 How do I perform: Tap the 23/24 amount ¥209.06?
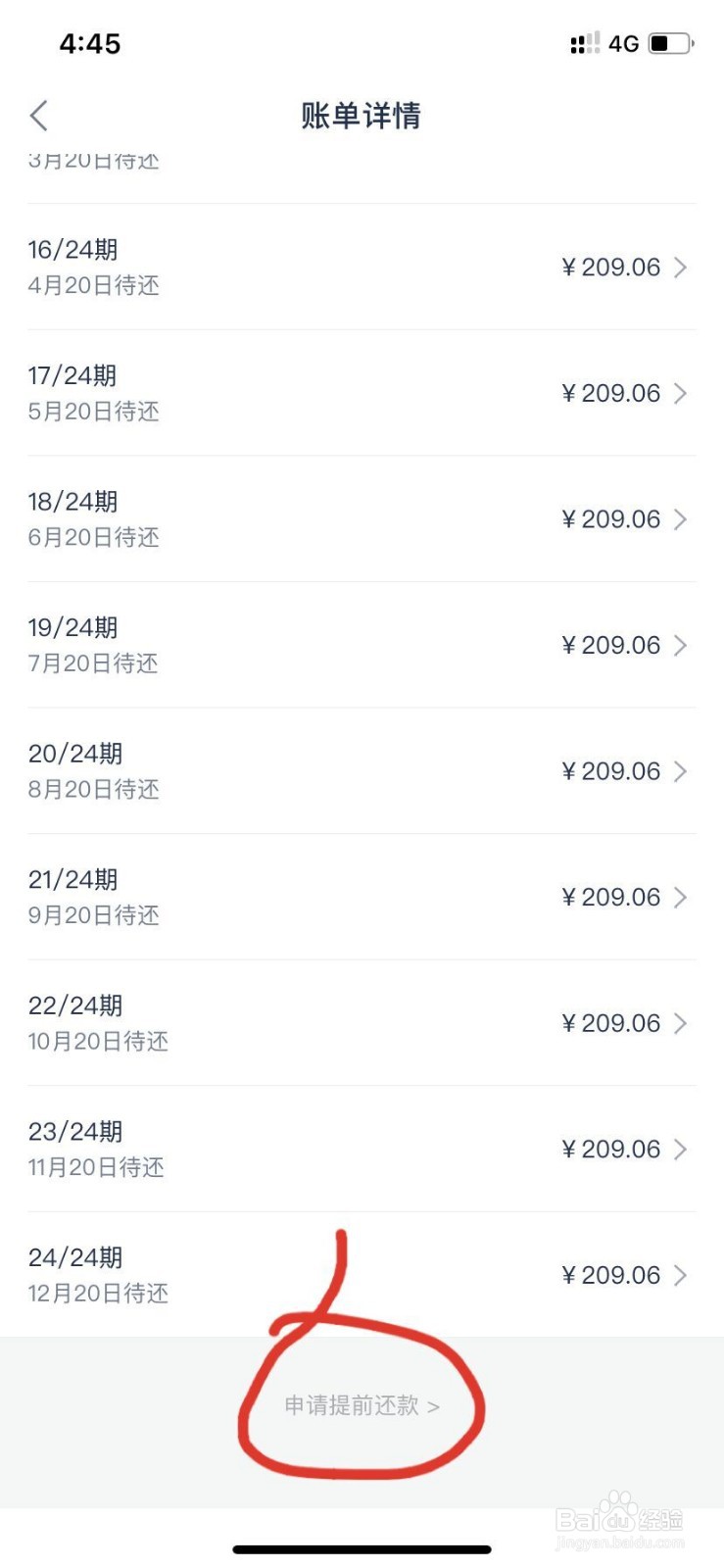click(x=611, y=1149)
